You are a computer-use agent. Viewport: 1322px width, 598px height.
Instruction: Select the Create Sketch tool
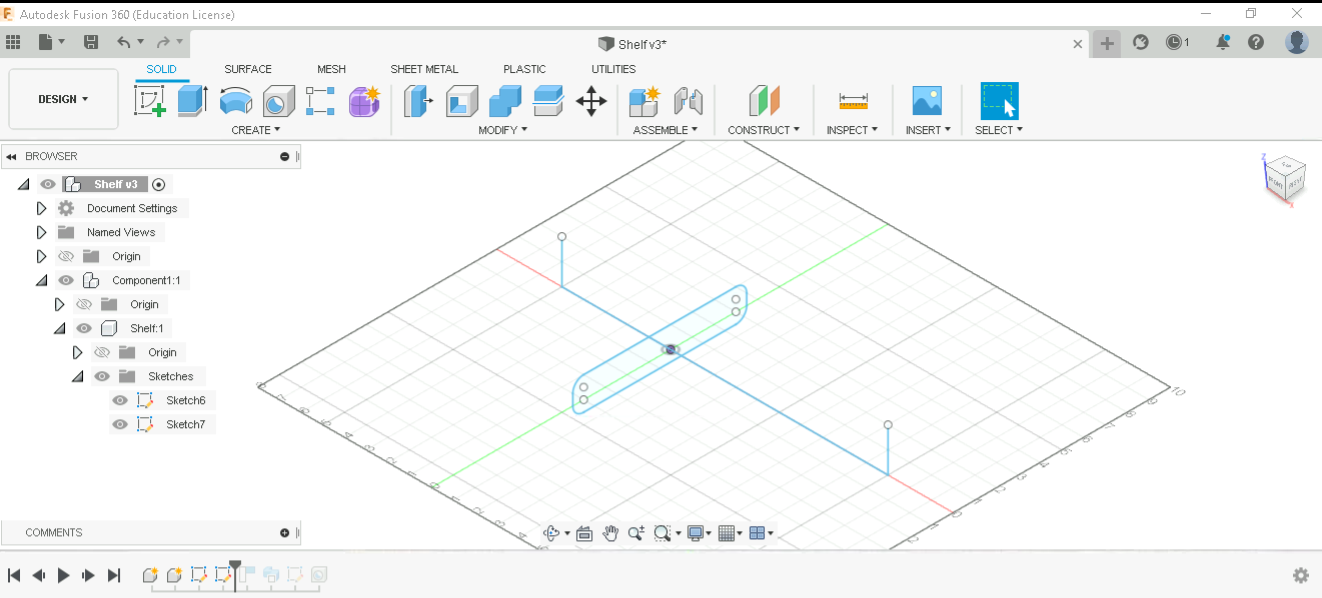150,101
